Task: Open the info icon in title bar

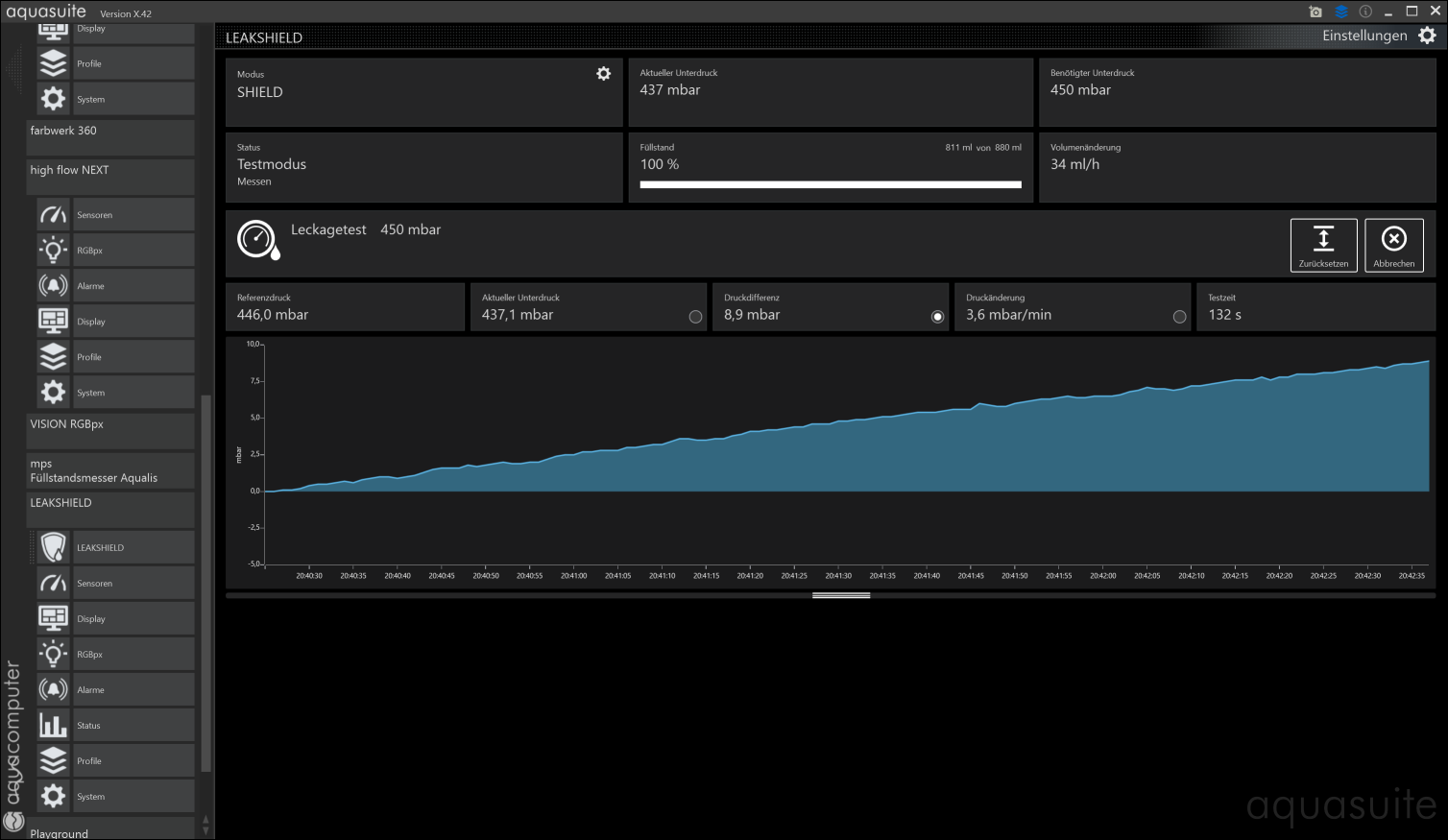Action: (x=1365, y=12)
